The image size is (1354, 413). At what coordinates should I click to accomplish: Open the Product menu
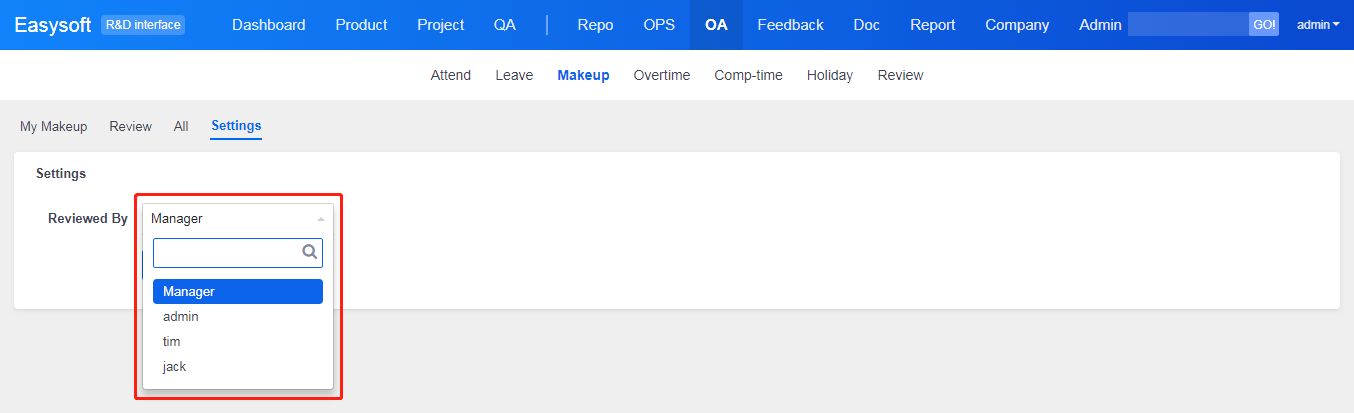(361, 25)
